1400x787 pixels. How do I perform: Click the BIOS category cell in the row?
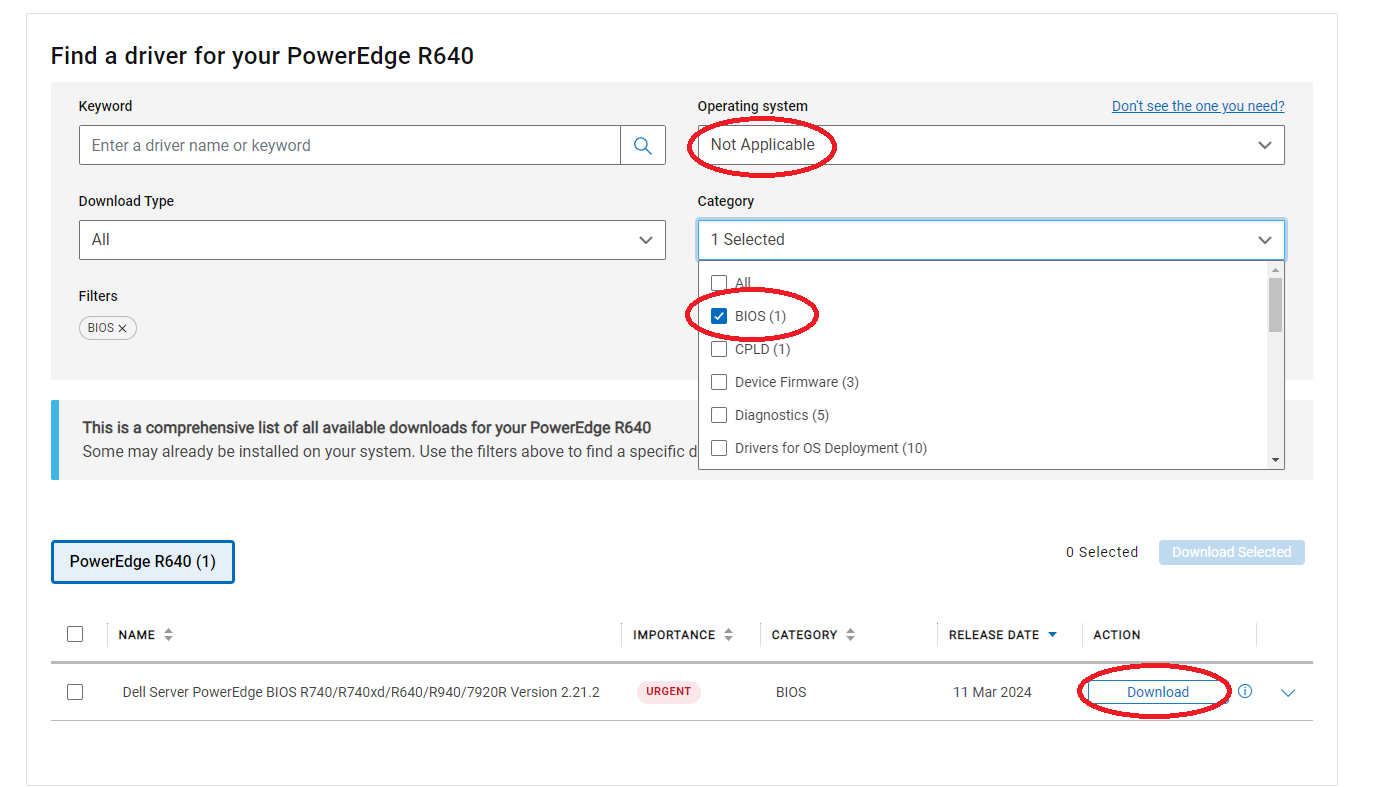coord(791,692)
